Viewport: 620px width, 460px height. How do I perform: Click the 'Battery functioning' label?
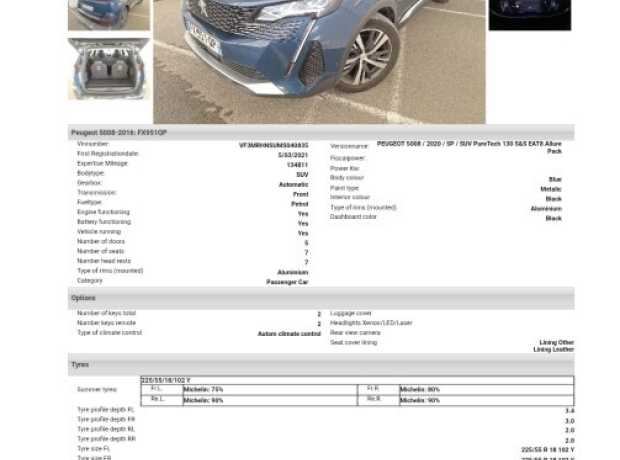104,222
